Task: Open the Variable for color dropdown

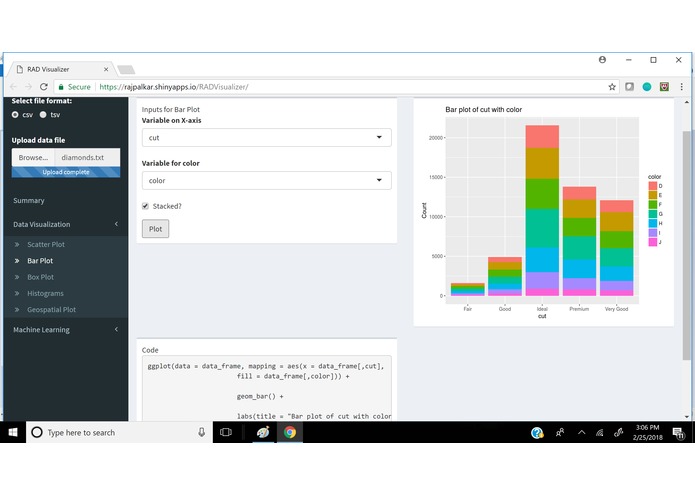Action: point(266,181)
